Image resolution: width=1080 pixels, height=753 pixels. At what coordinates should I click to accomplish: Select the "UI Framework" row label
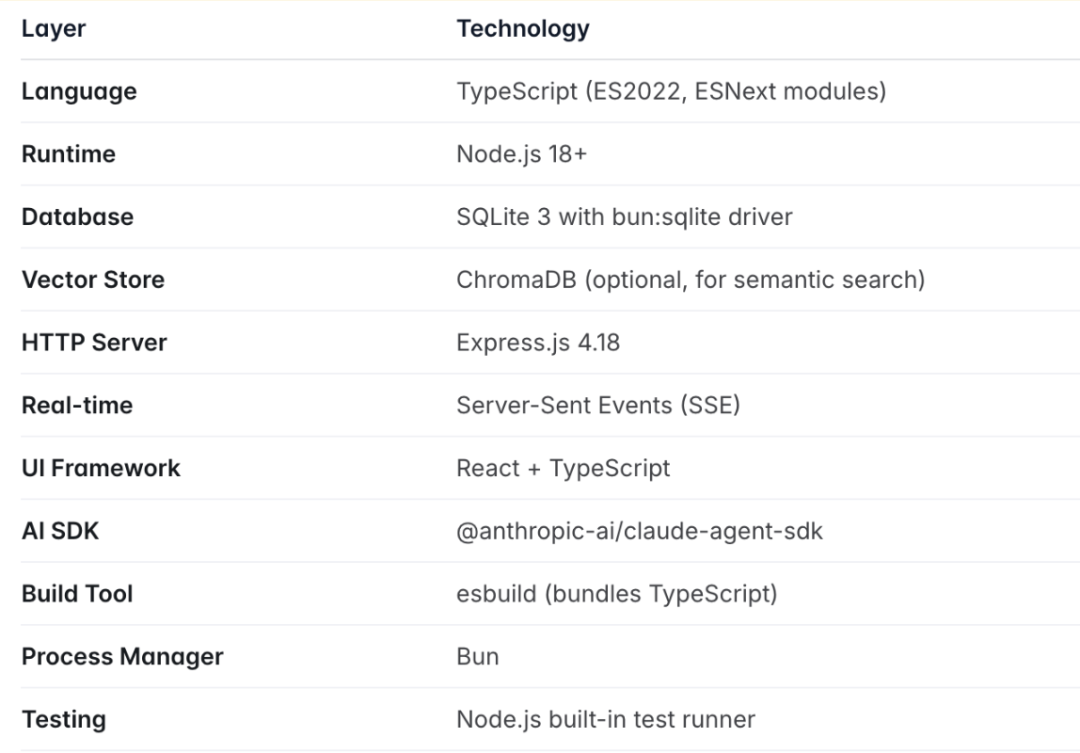pyautogui.click(x=101, y=468)
